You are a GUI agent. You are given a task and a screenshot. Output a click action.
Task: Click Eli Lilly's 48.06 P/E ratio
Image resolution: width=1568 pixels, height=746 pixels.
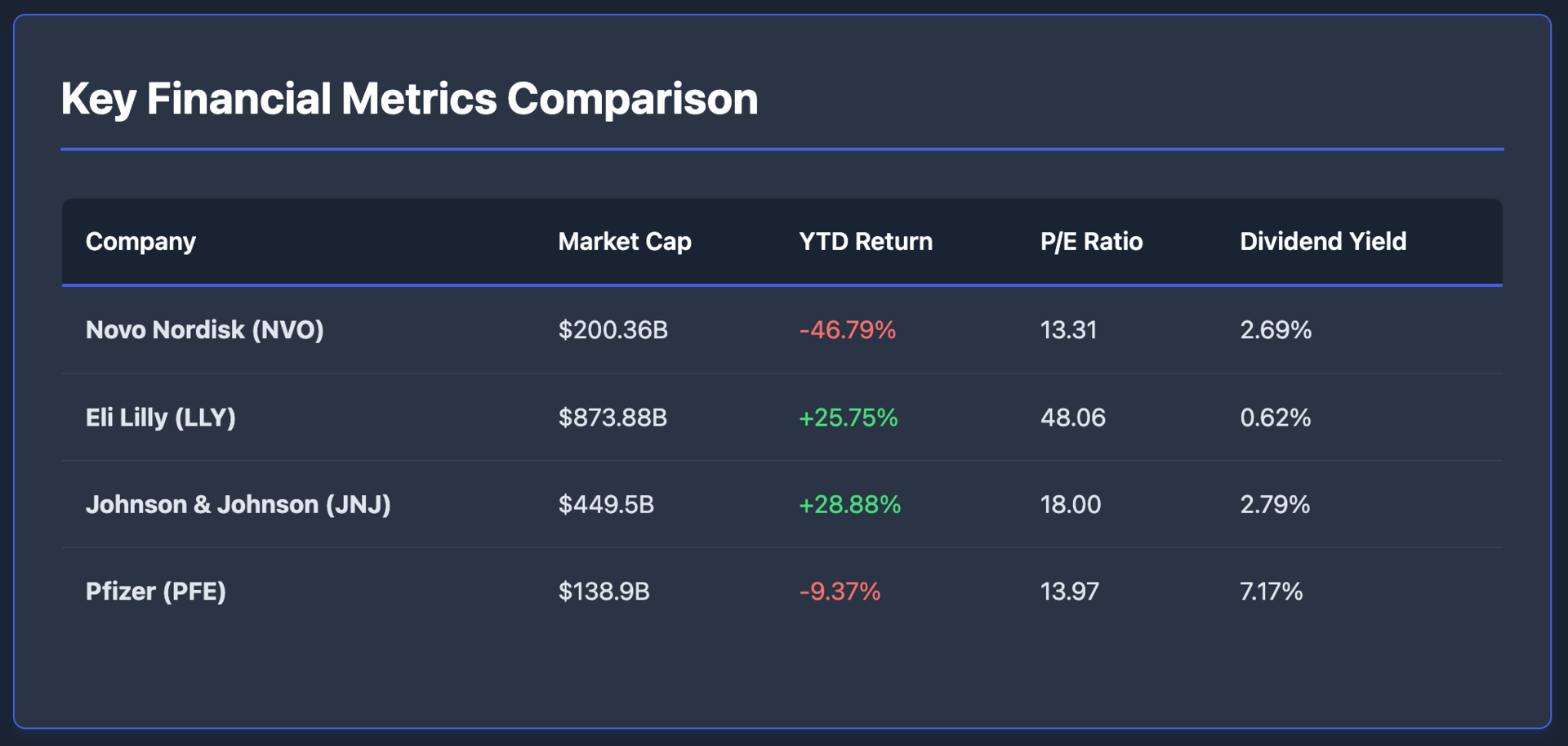click(x=1072, y=418)
